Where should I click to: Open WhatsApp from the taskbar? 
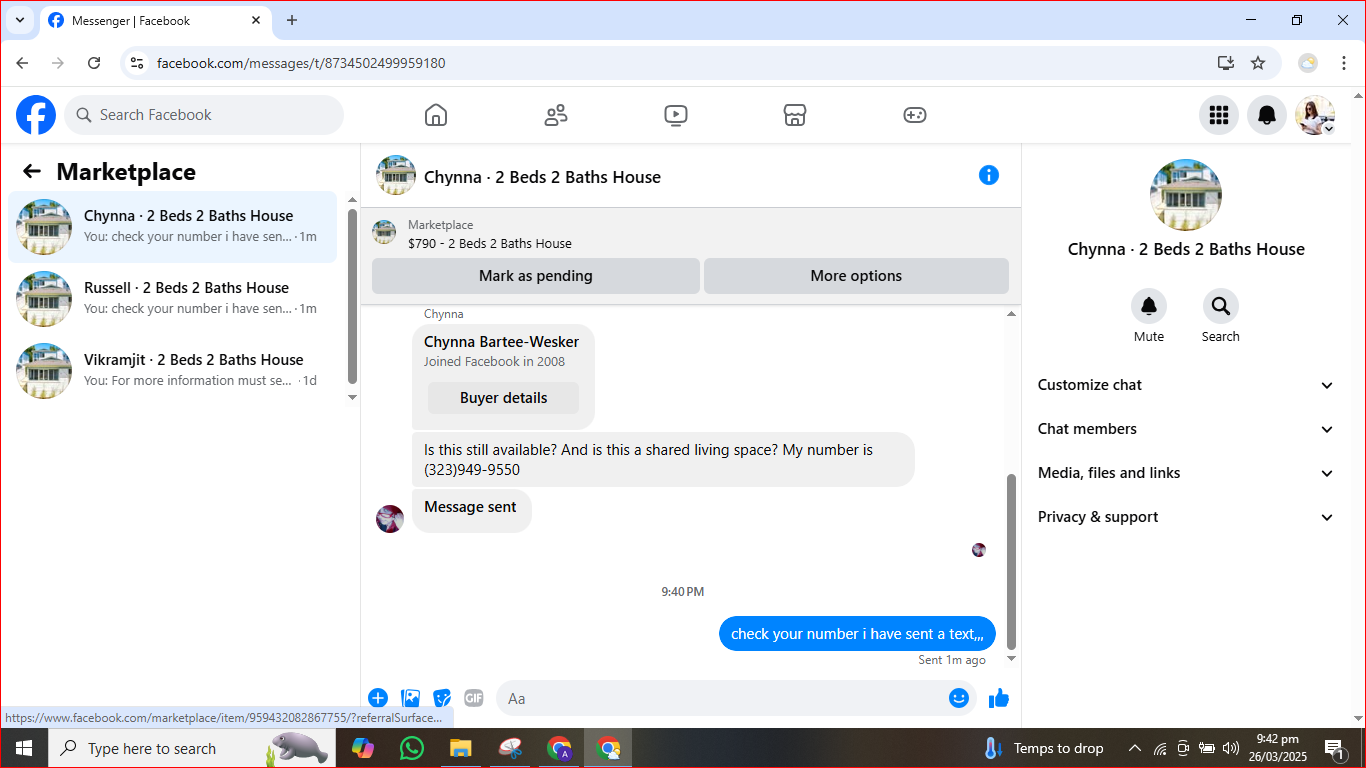(411, 748)
